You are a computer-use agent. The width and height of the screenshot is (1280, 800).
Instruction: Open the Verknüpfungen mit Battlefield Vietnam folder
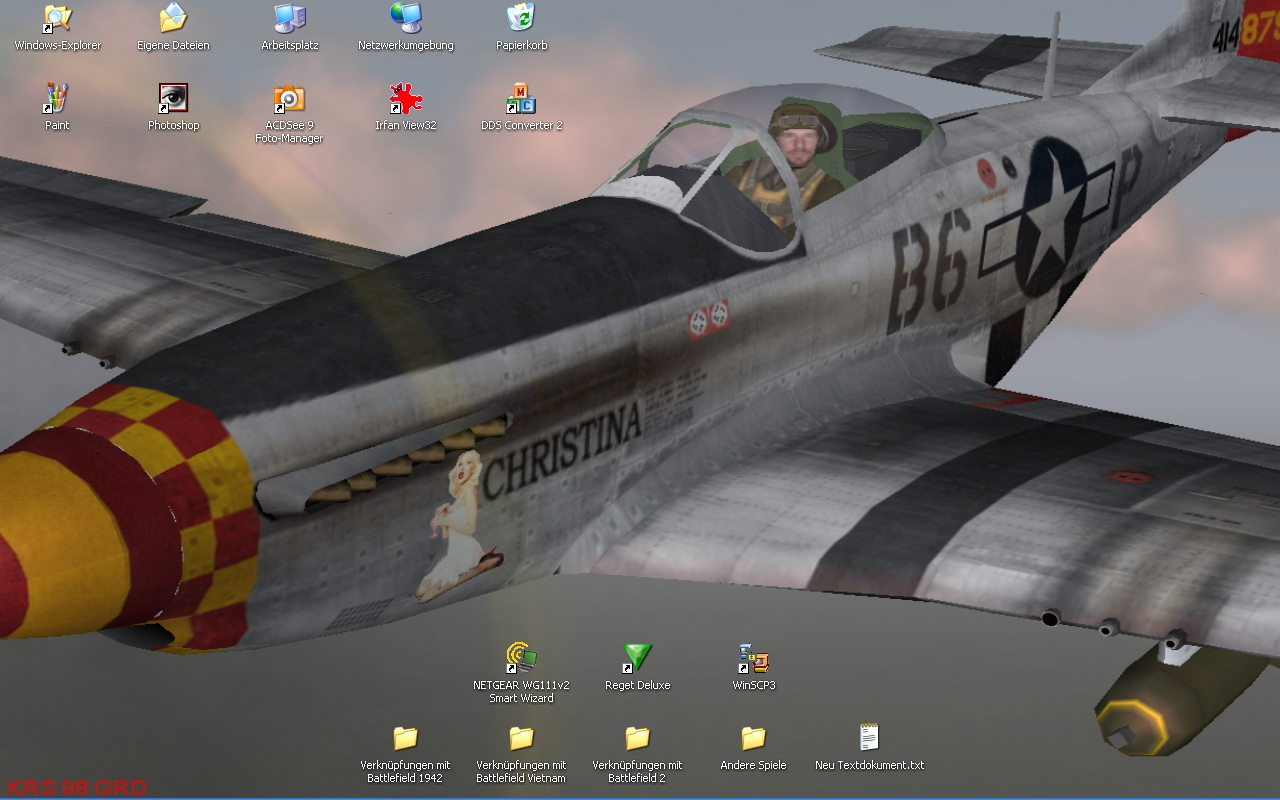tap(521, 738)
